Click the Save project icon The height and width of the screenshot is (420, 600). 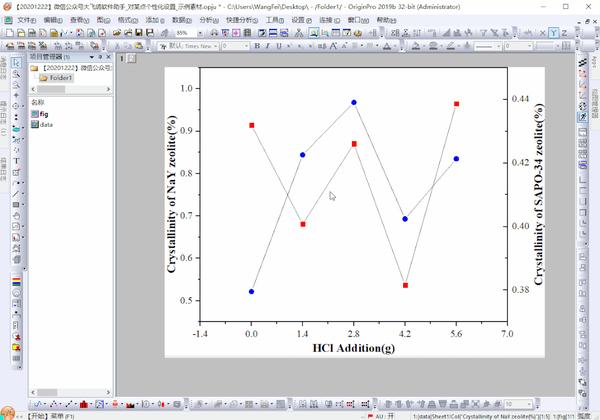pos(139,33)
